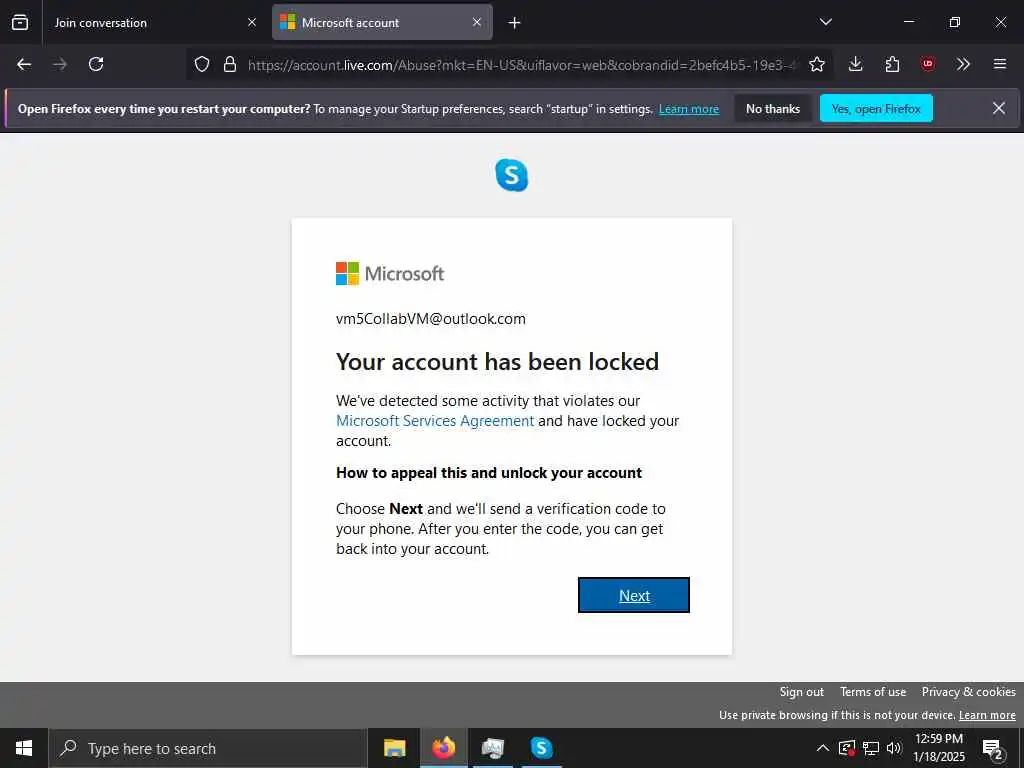This screenshot has width=1024, height=768.
Task: Follow the private browsing Learn more link
Action: click(x=987, y=715)
